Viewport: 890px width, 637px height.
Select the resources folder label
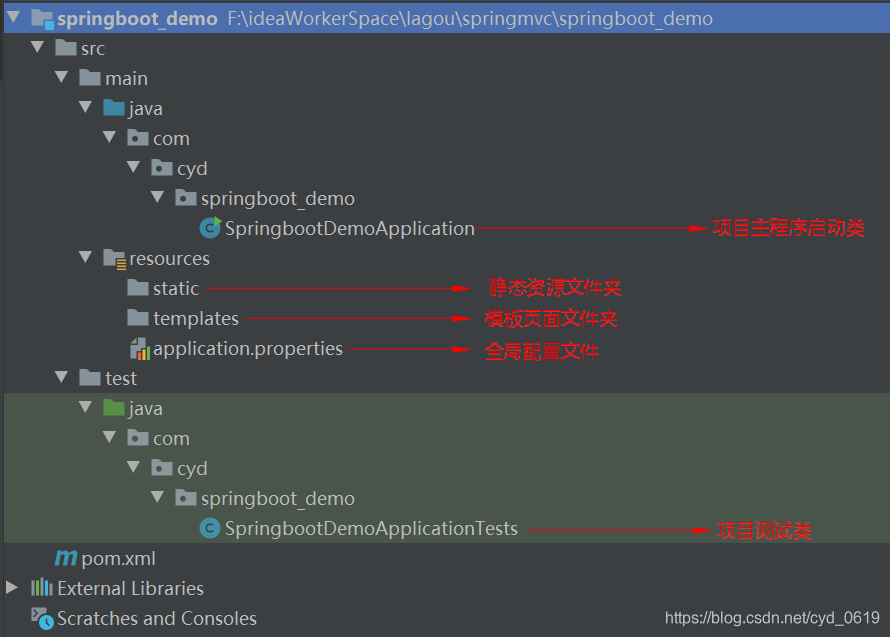click(170, 259)
